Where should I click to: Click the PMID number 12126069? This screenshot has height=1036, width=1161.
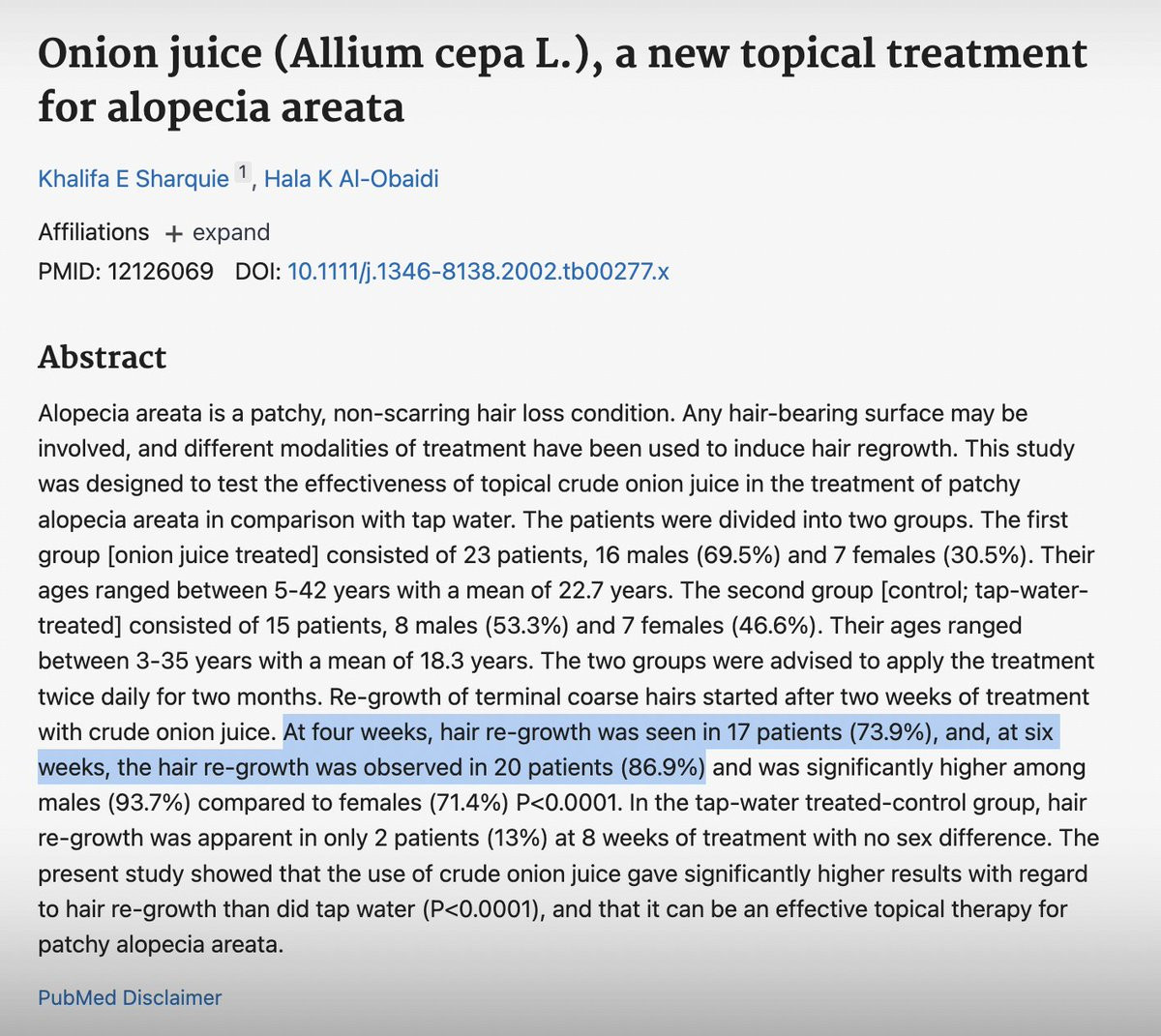pos(162,271)
